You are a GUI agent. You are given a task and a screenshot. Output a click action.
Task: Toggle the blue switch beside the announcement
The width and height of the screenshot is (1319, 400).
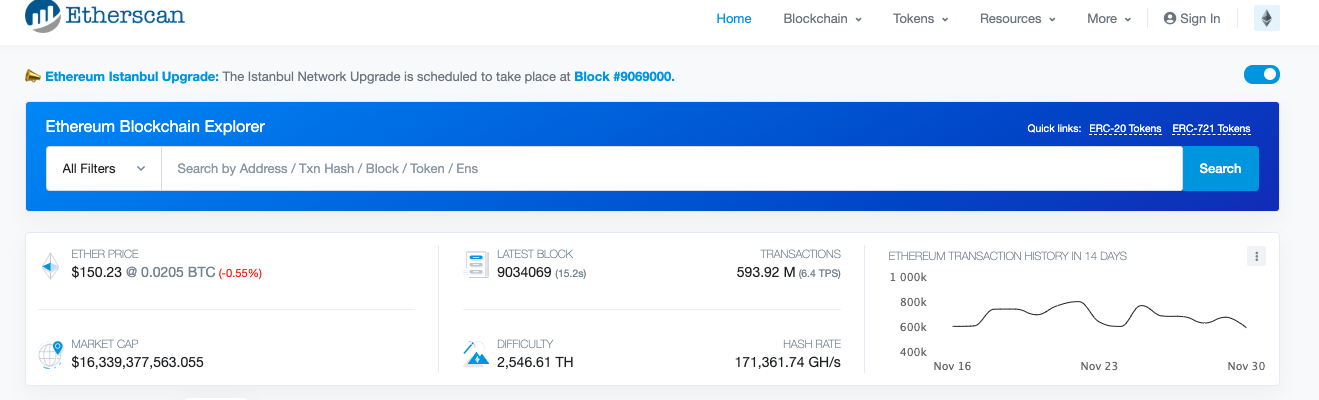[x=1261, y=75]
